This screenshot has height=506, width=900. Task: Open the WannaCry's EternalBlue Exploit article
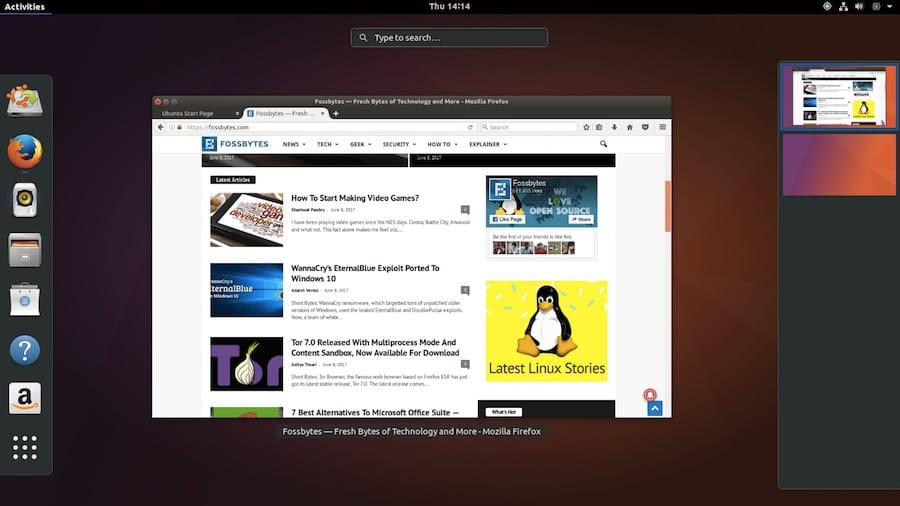click(x=365, y=273)
